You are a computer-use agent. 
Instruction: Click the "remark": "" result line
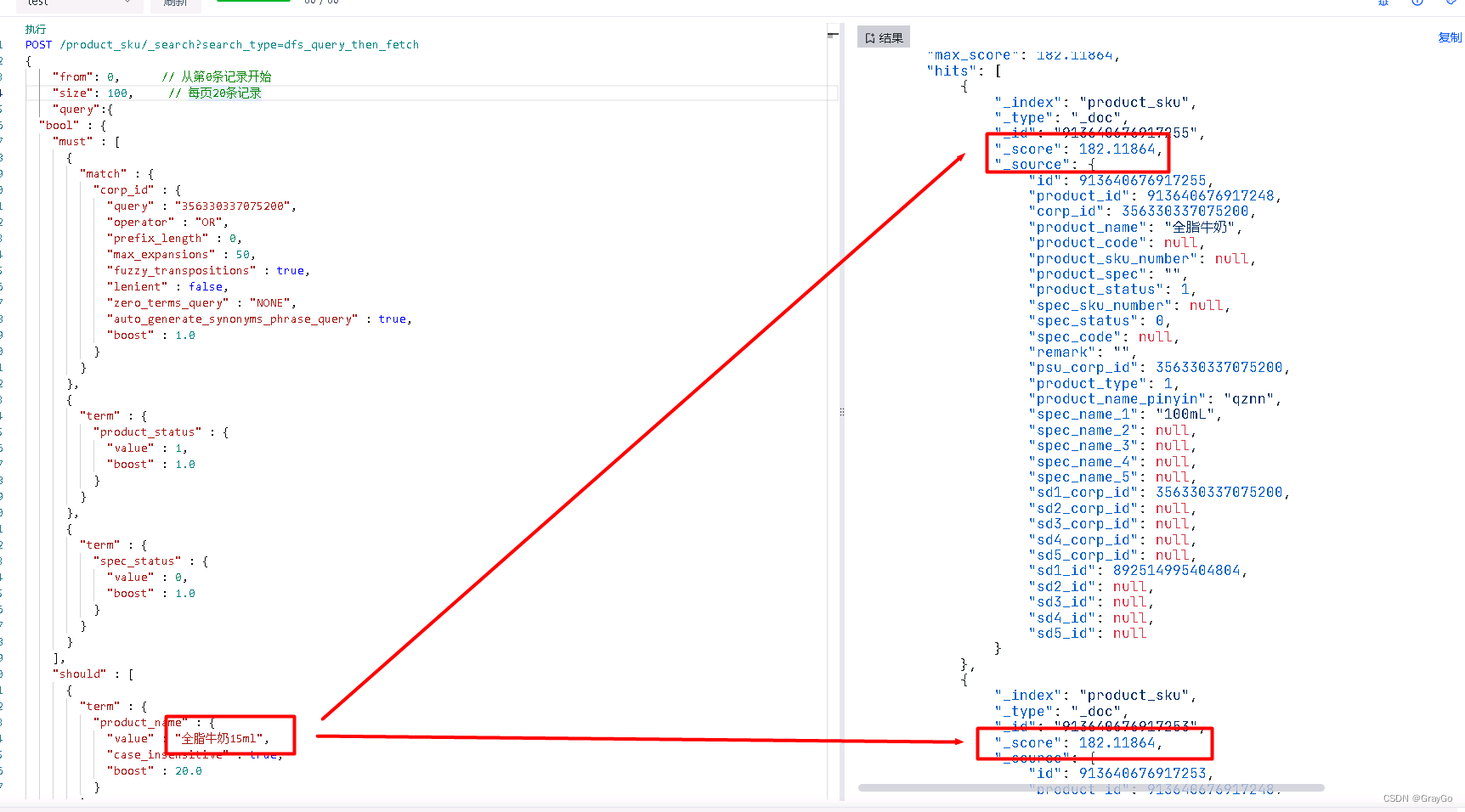tap(1083, 352)
